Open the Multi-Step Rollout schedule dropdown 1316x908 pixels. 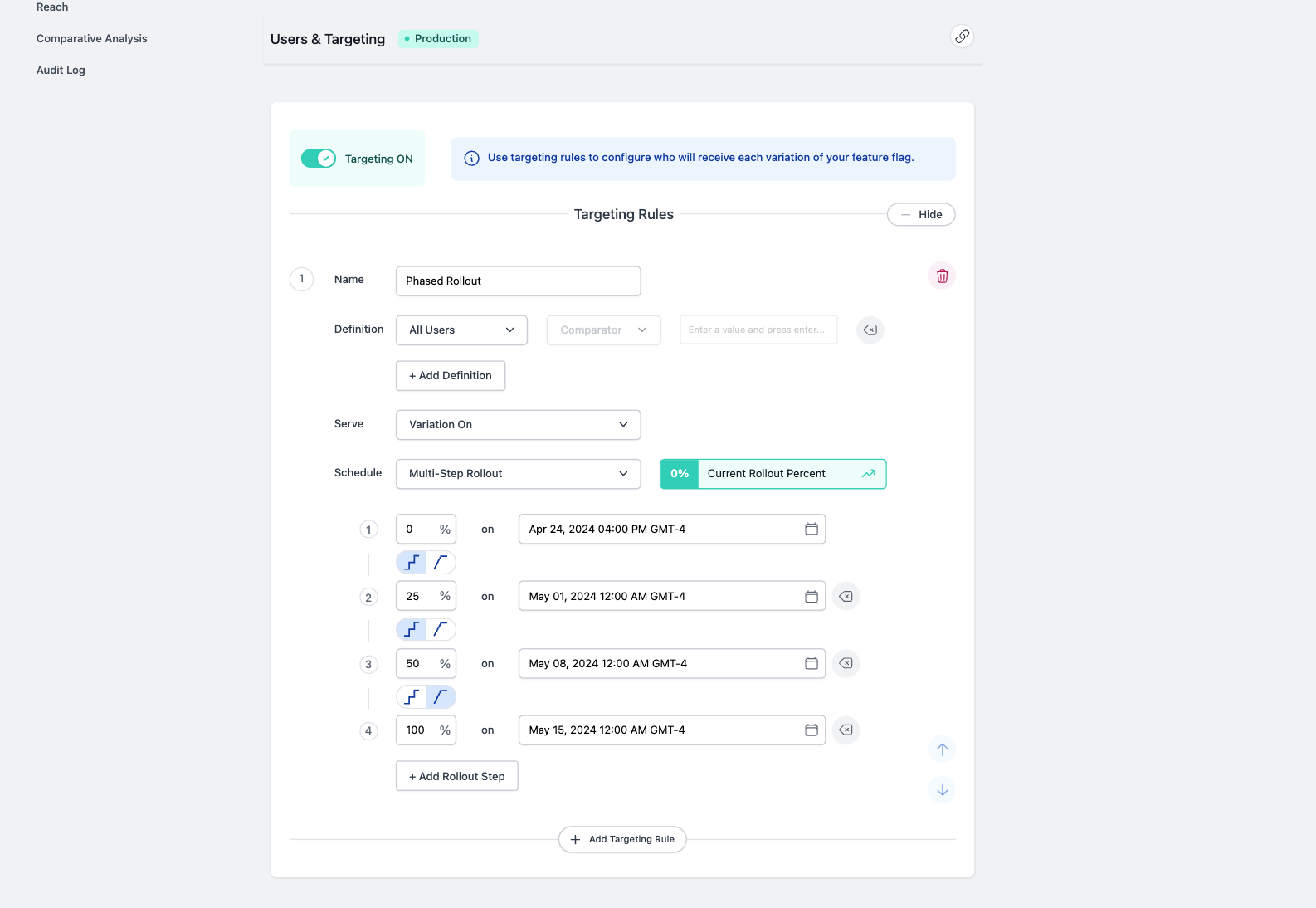click(x=518, y=474)
